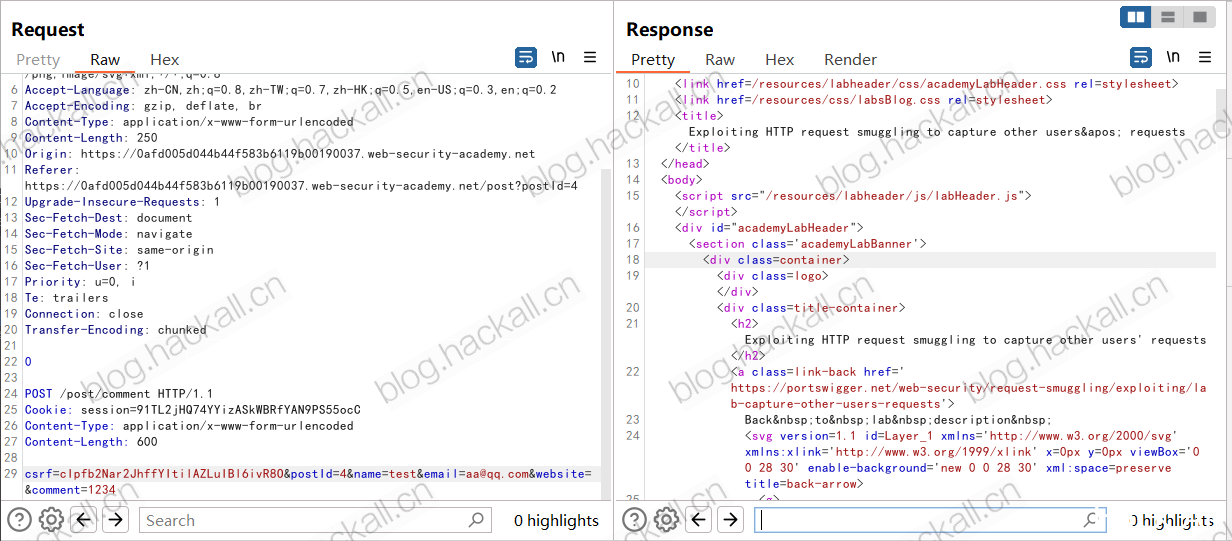The width and height of the screenshot is (1232, 541).
Task: Click the section class academyLabBanner line
Action: 808,244
